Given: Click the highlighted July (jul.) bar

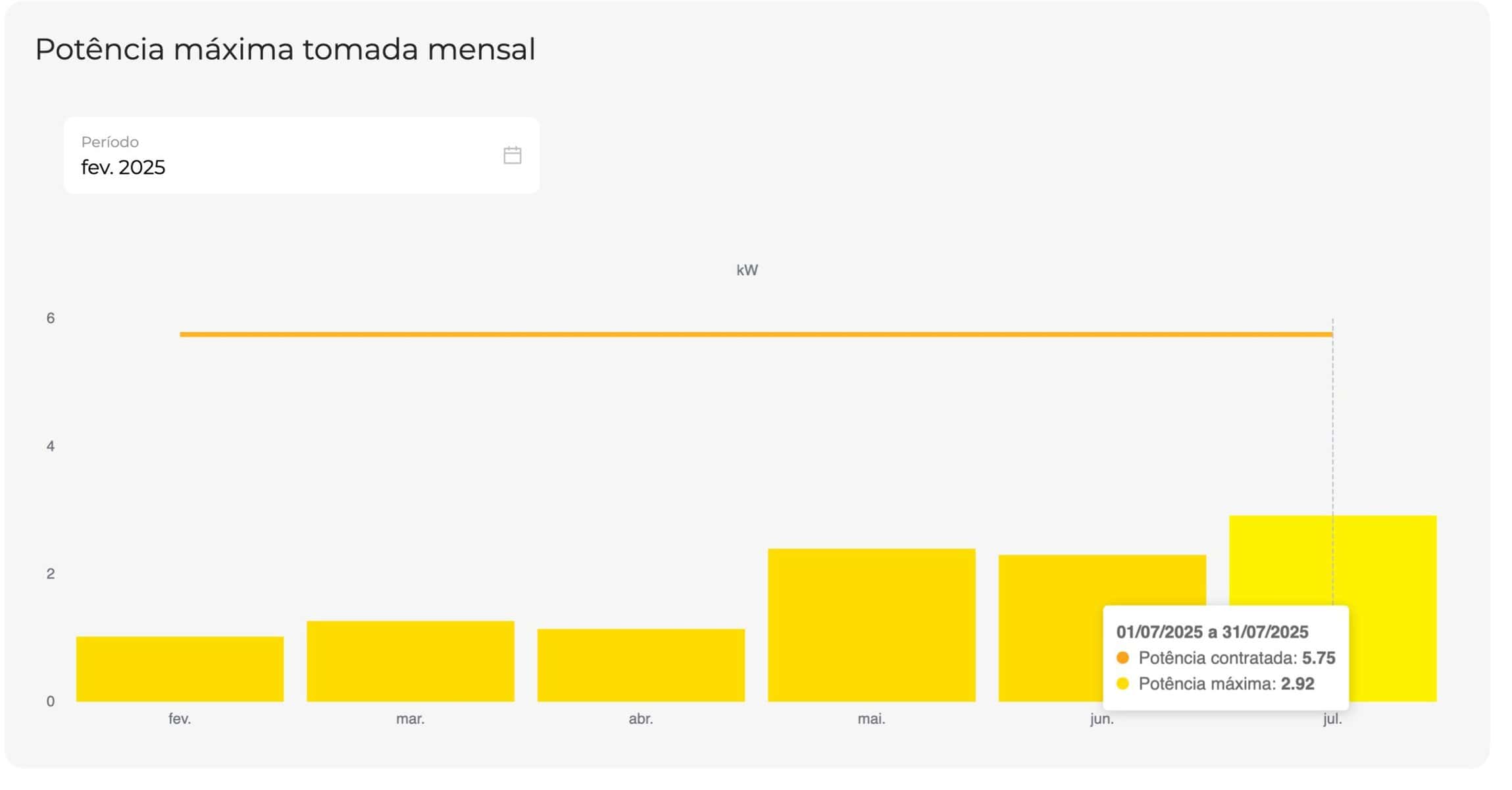Looking at the screenshot, I should (x=1388, y=592).
